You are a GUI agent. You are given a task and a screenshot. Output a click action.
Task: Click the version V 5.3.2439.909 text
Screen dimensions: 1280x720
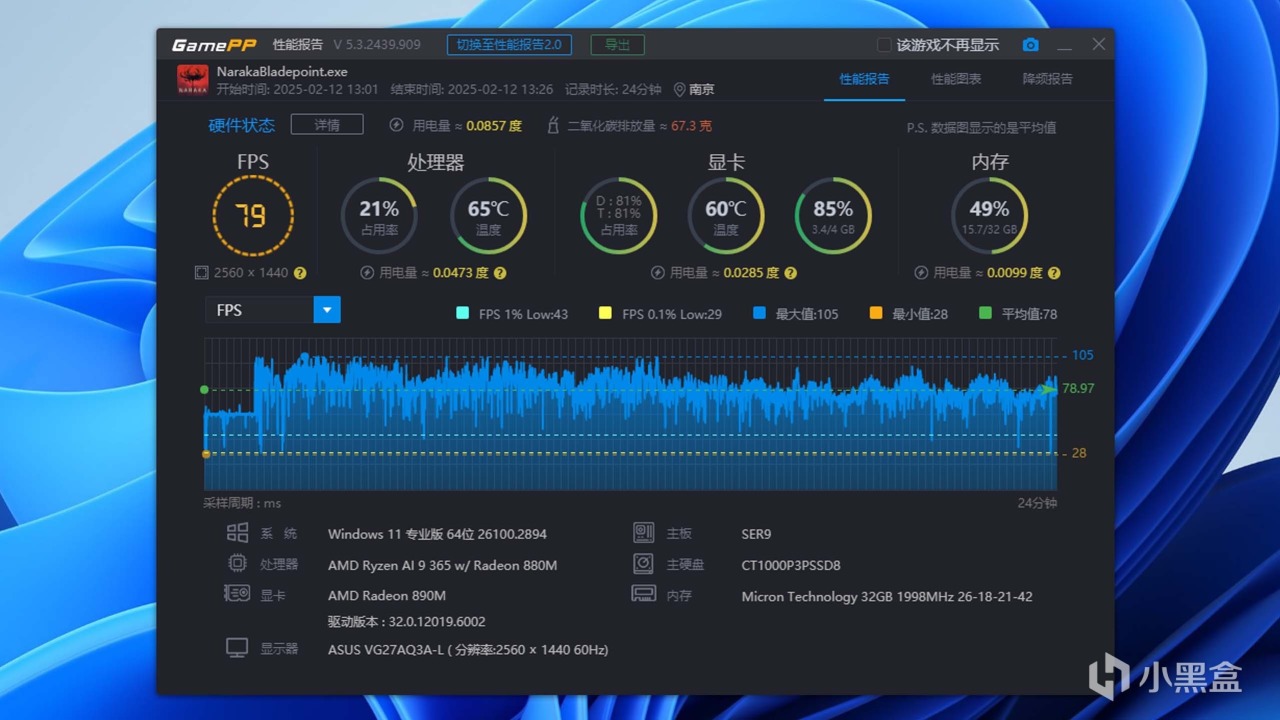pyautogui.click(x=377, y=45)
